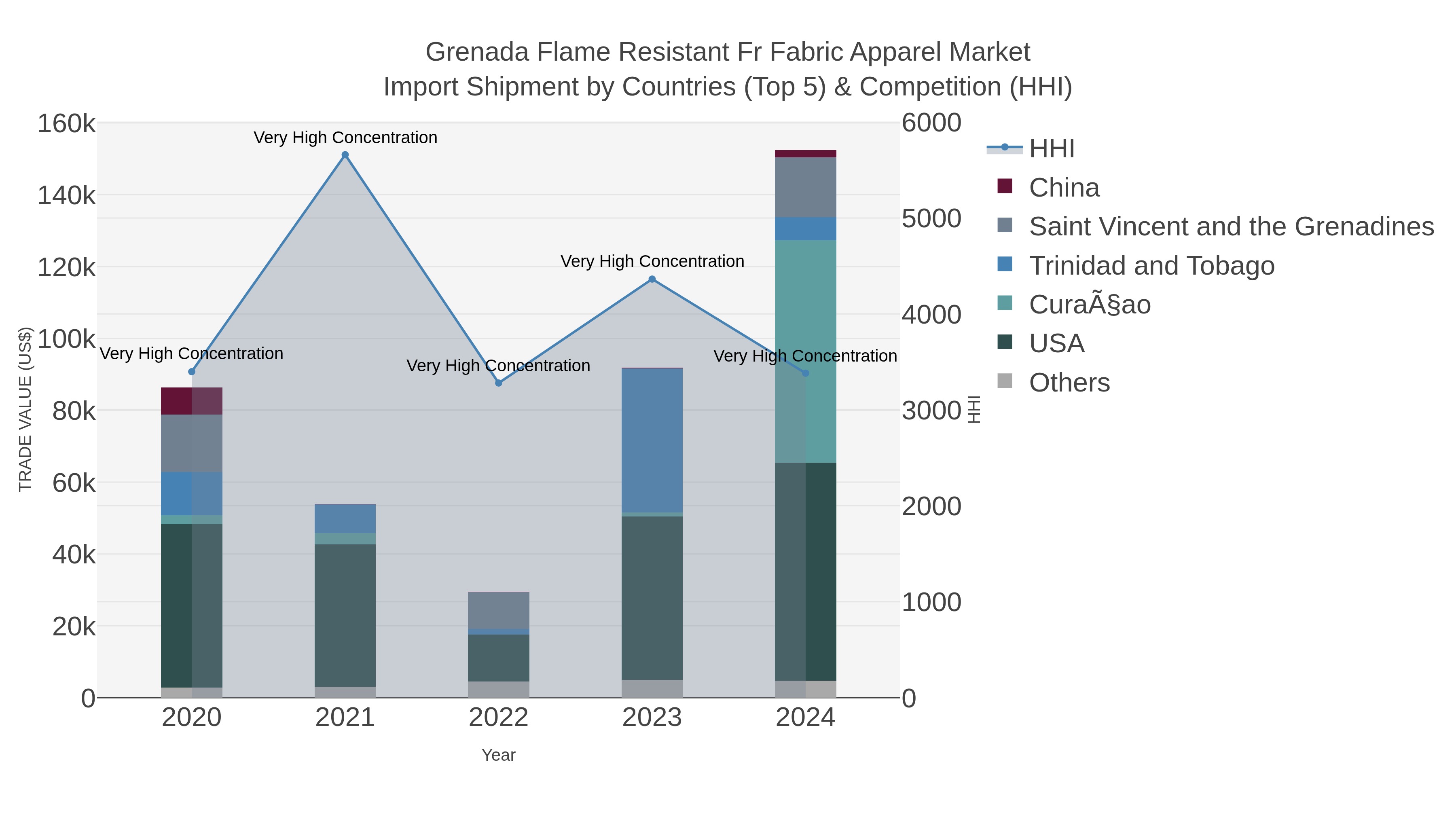Click the 2020 Very High Concentration annotation
1456x819 pixels.
192,354
